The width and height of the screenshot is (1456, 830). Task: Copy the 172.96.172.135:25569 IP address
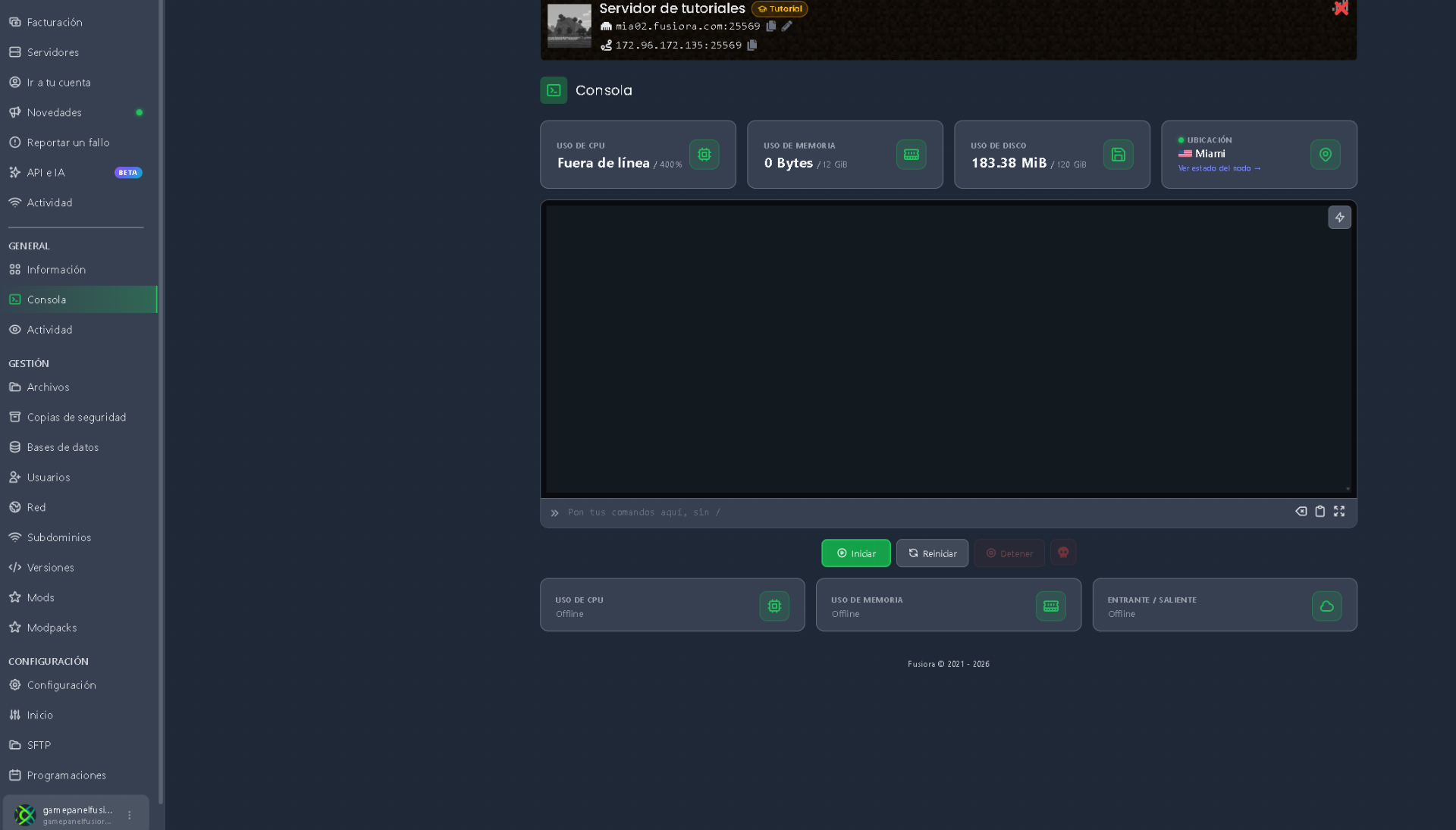pyautogui.click(x=752, y=45)
